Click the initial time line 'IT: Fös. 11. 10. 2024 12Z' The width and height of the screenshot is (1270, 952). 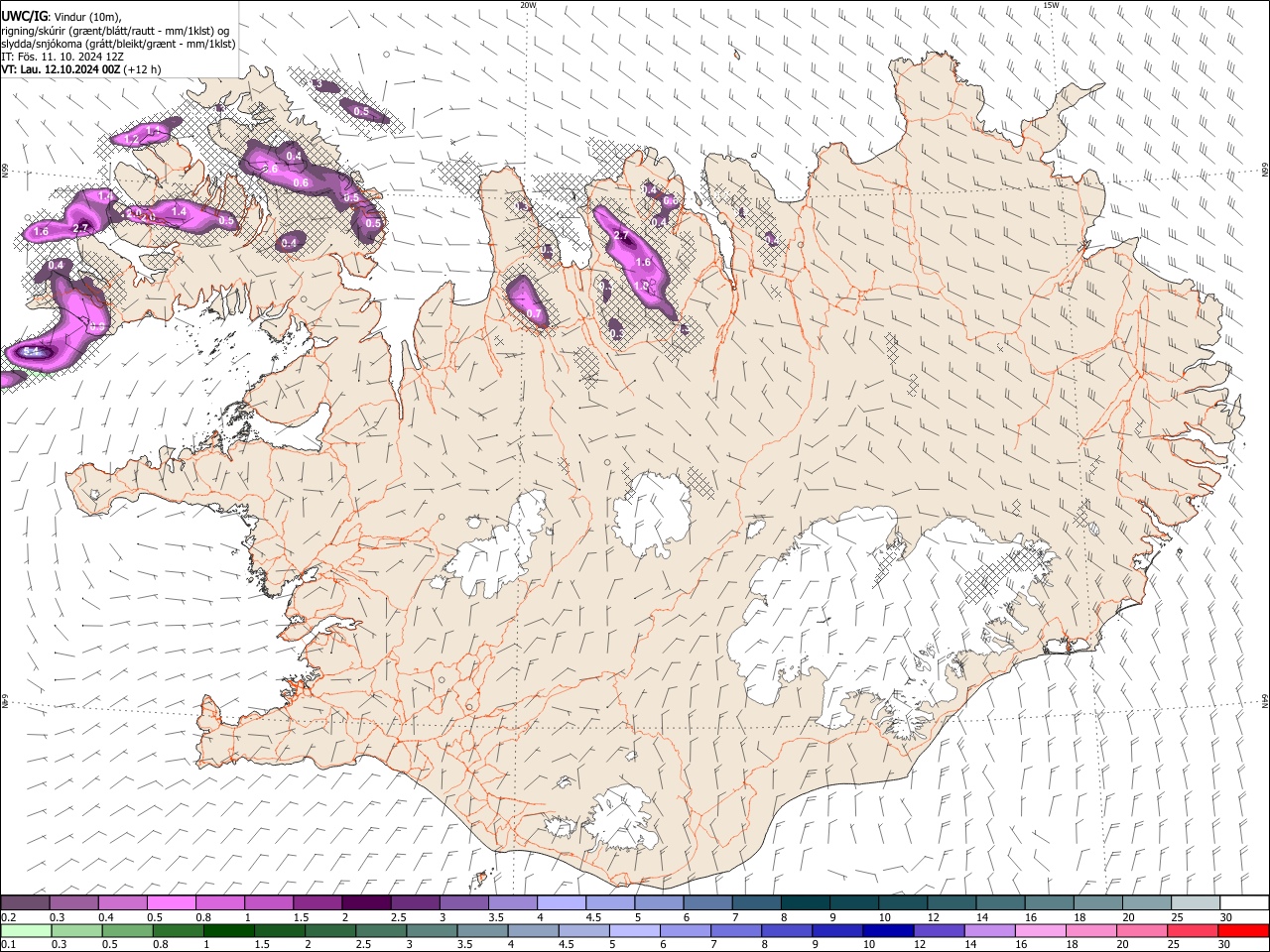pos(63,57)
